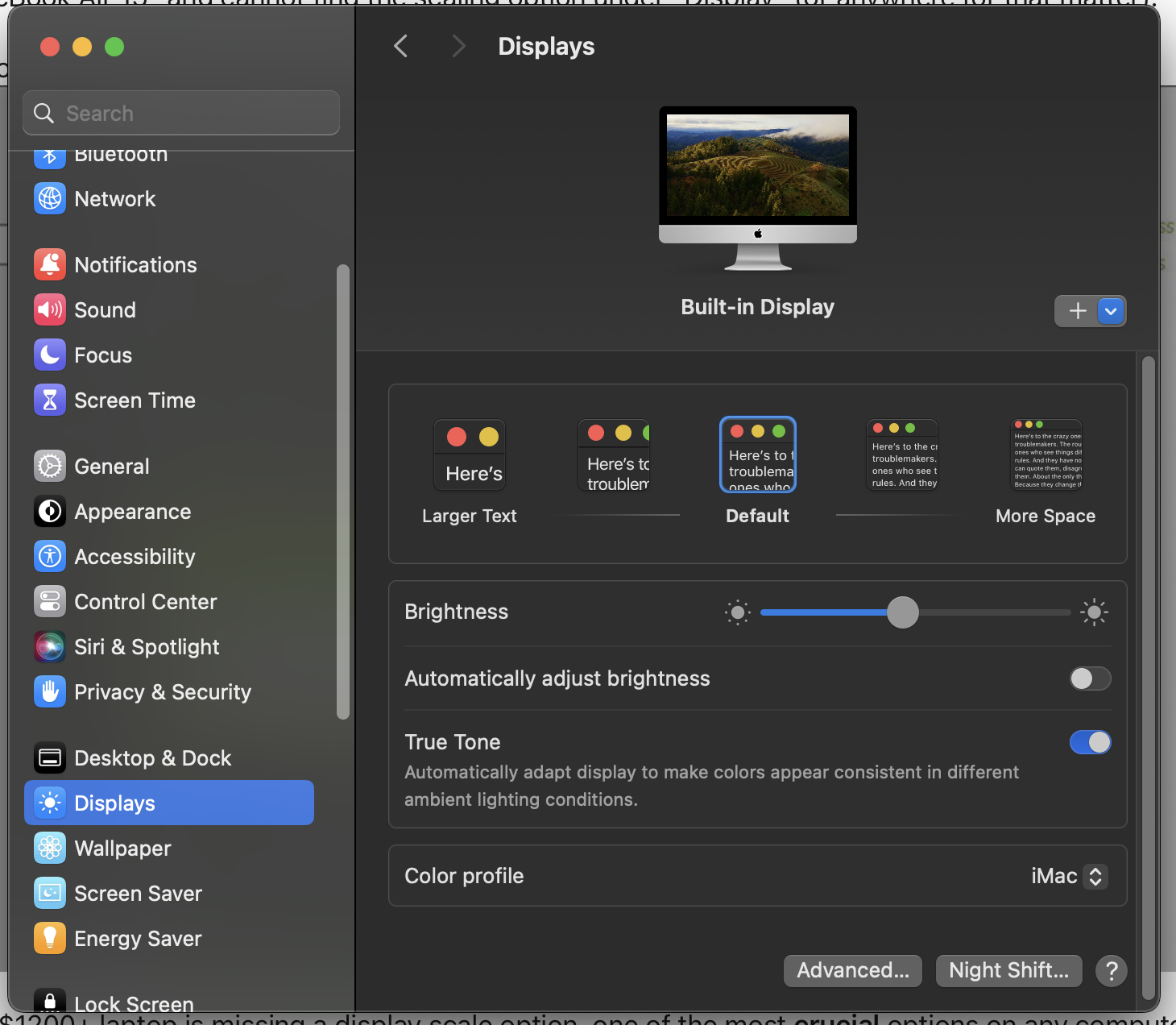Click the Advanced button
This screenshot has width=1176, height=1025.
tap(852, 970)
